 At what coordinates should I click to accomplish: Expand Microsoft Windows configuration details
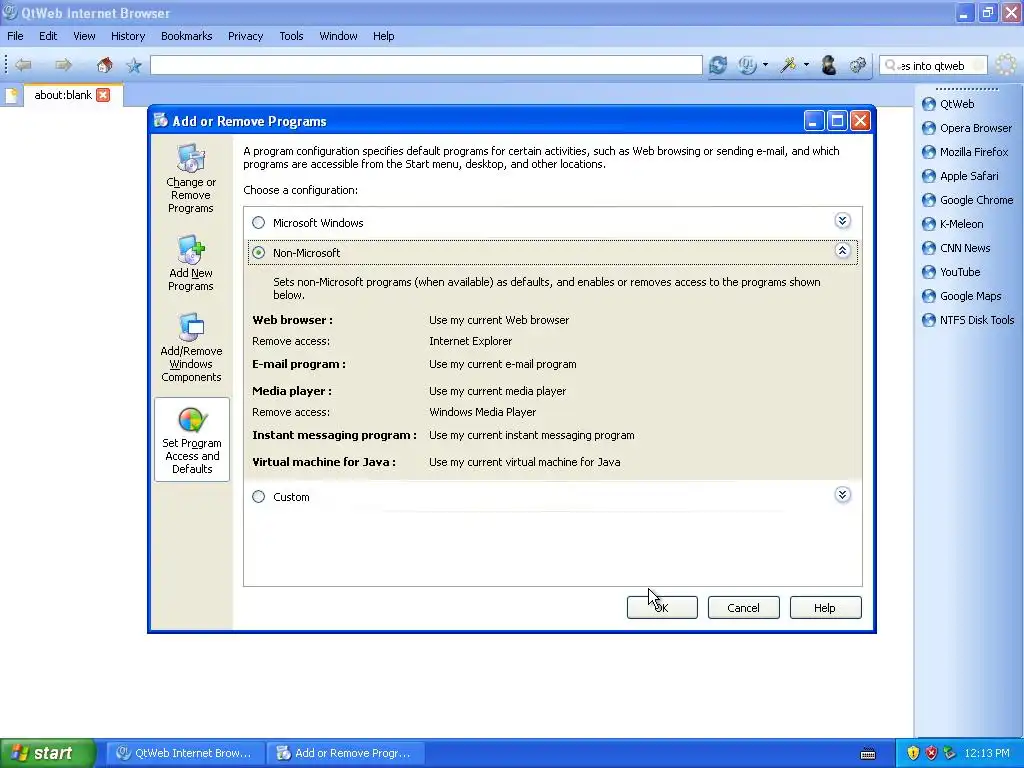pyautogui.click(x=842, y=221)
